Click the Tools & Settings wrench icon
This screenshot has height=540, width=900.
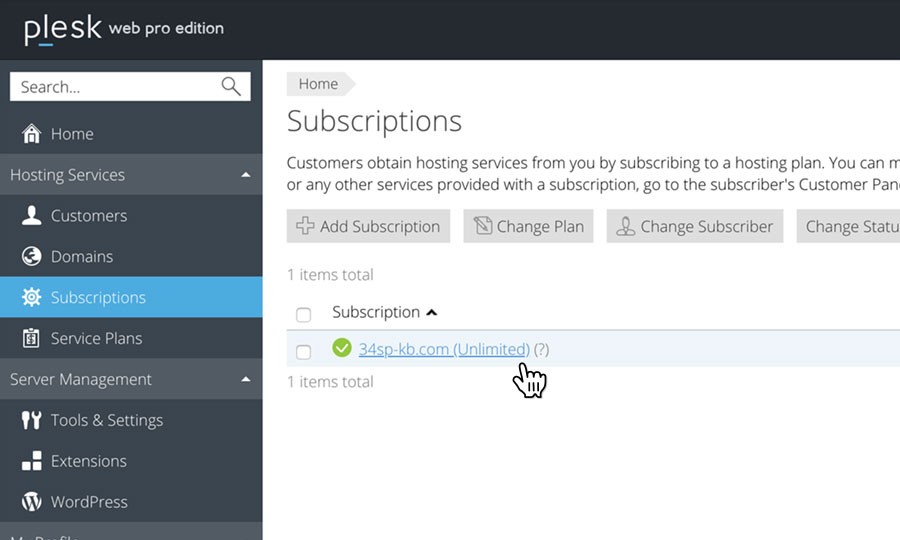32,420
